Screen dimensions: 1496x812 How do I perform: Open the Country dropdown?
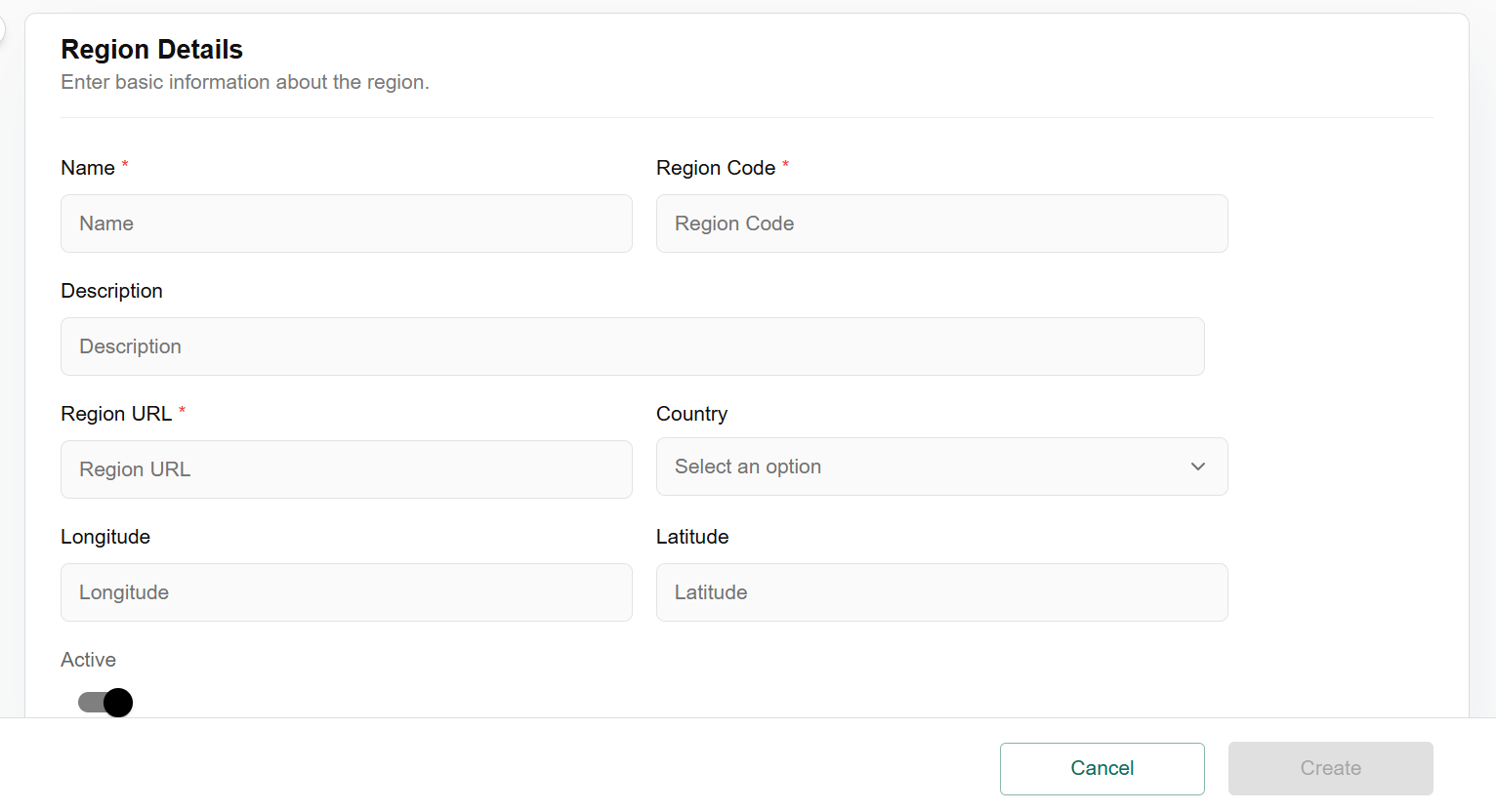(940, 467)
